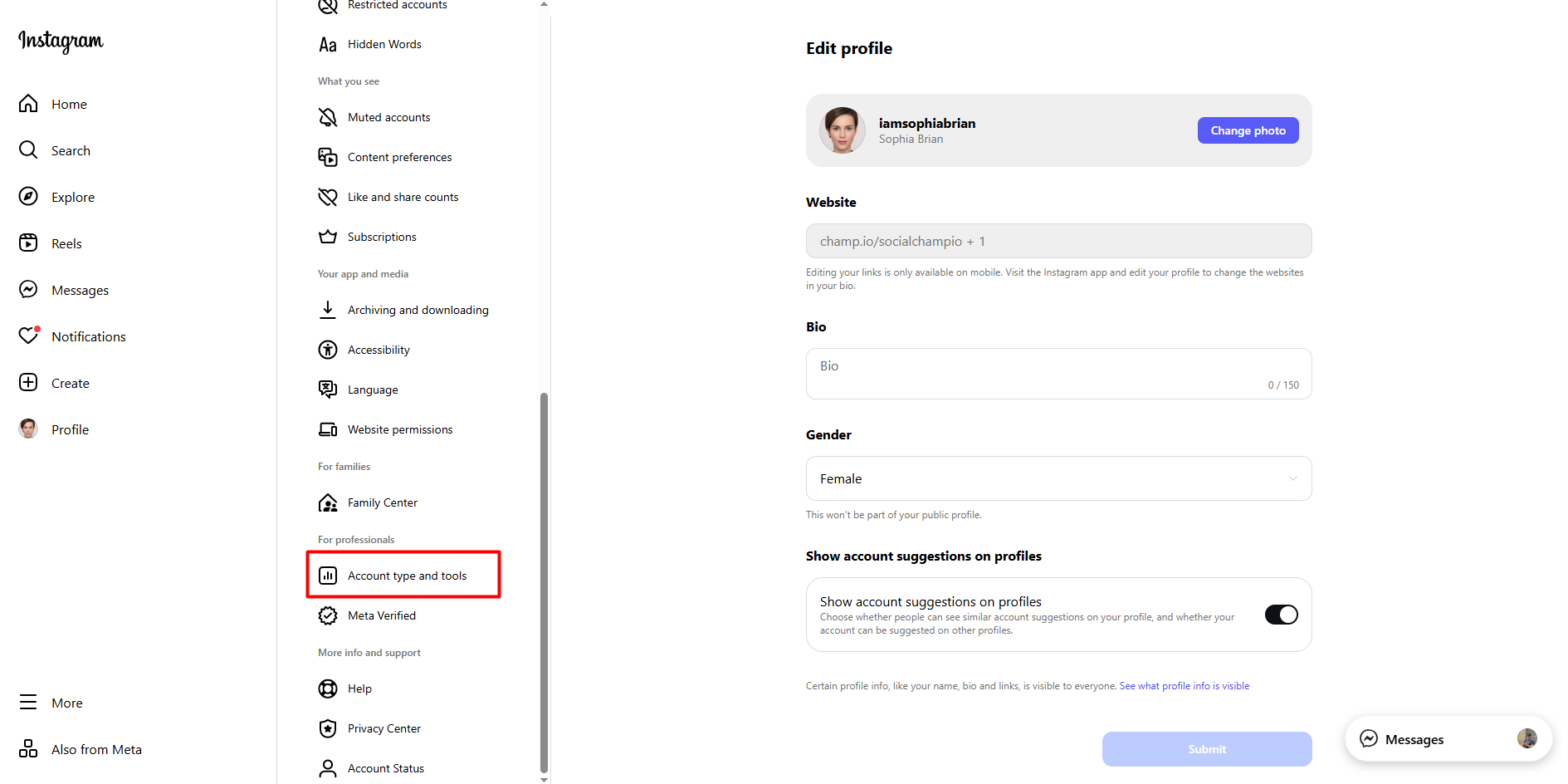Click the Change photo button
Viewport: 1568px width, 784px height.
(1248, 130)
